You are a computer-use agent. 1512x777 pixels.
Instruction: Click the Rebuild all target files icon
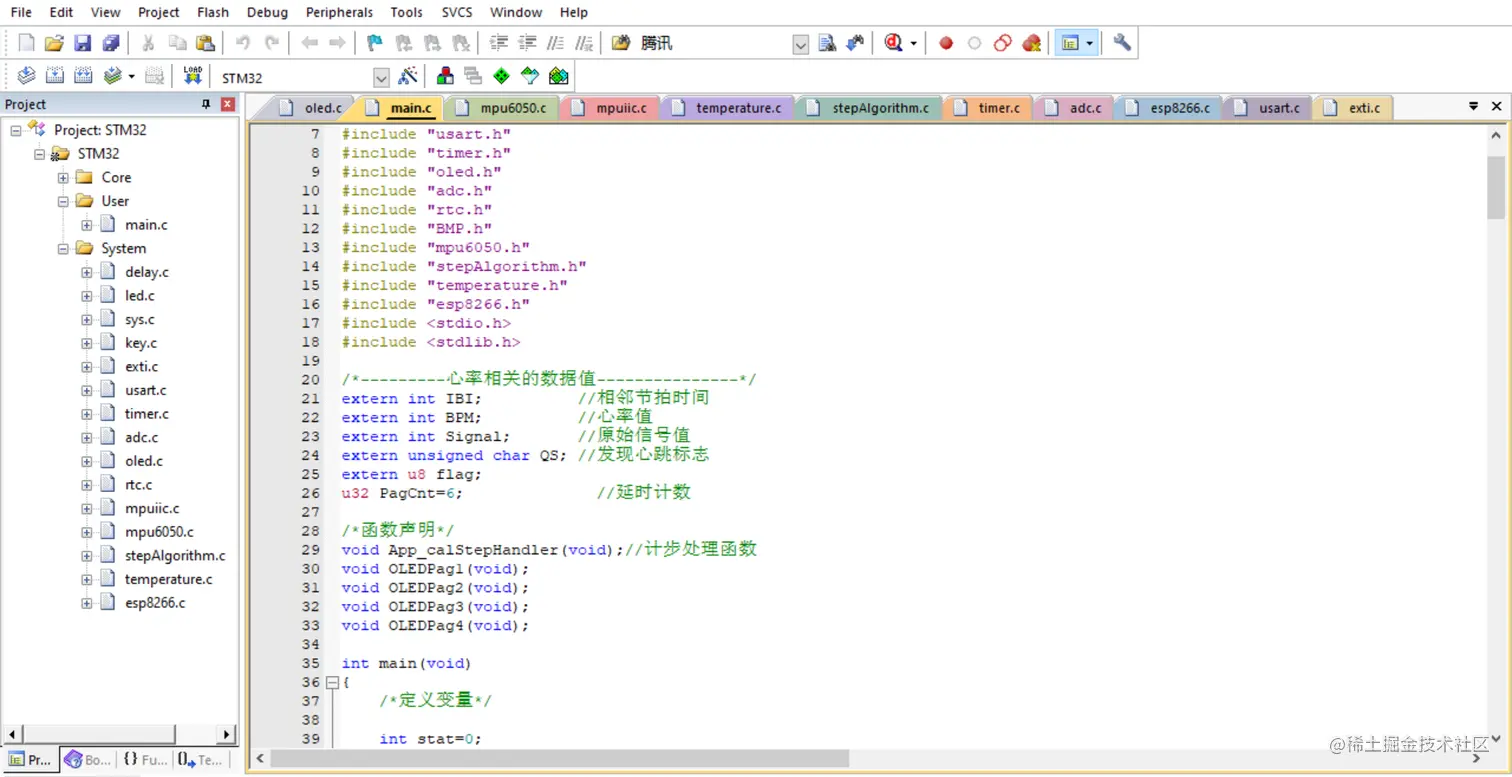[83, 76]
